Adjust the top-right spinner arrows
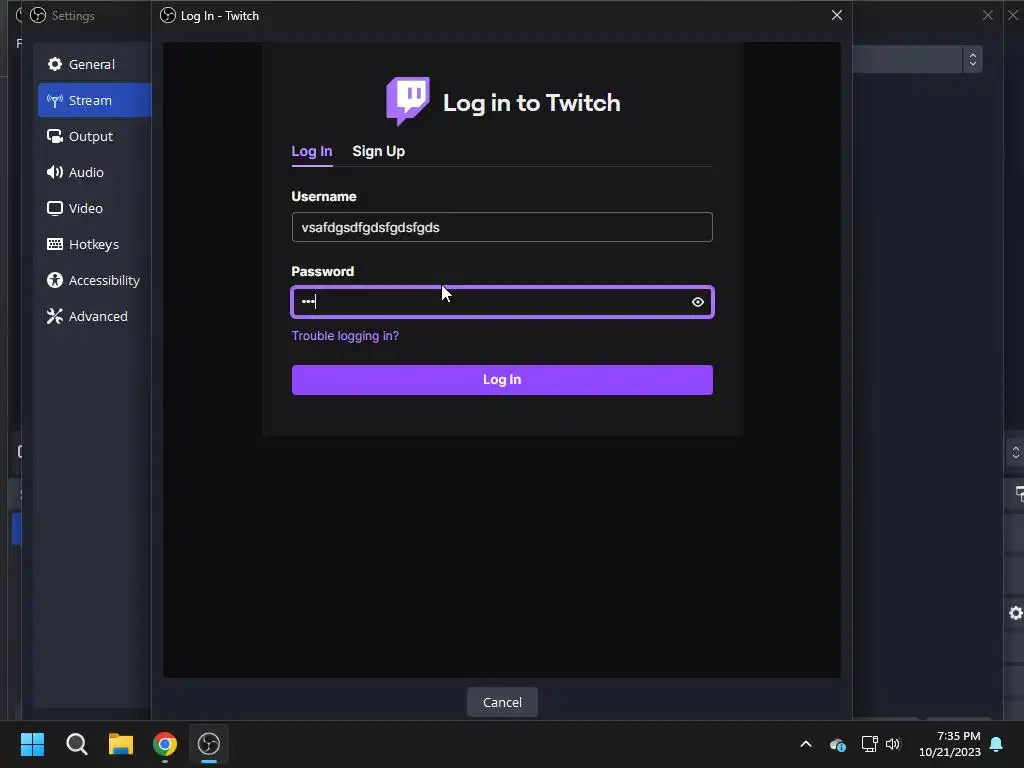This screenshot has width=1024, height=768. point(972,59)
